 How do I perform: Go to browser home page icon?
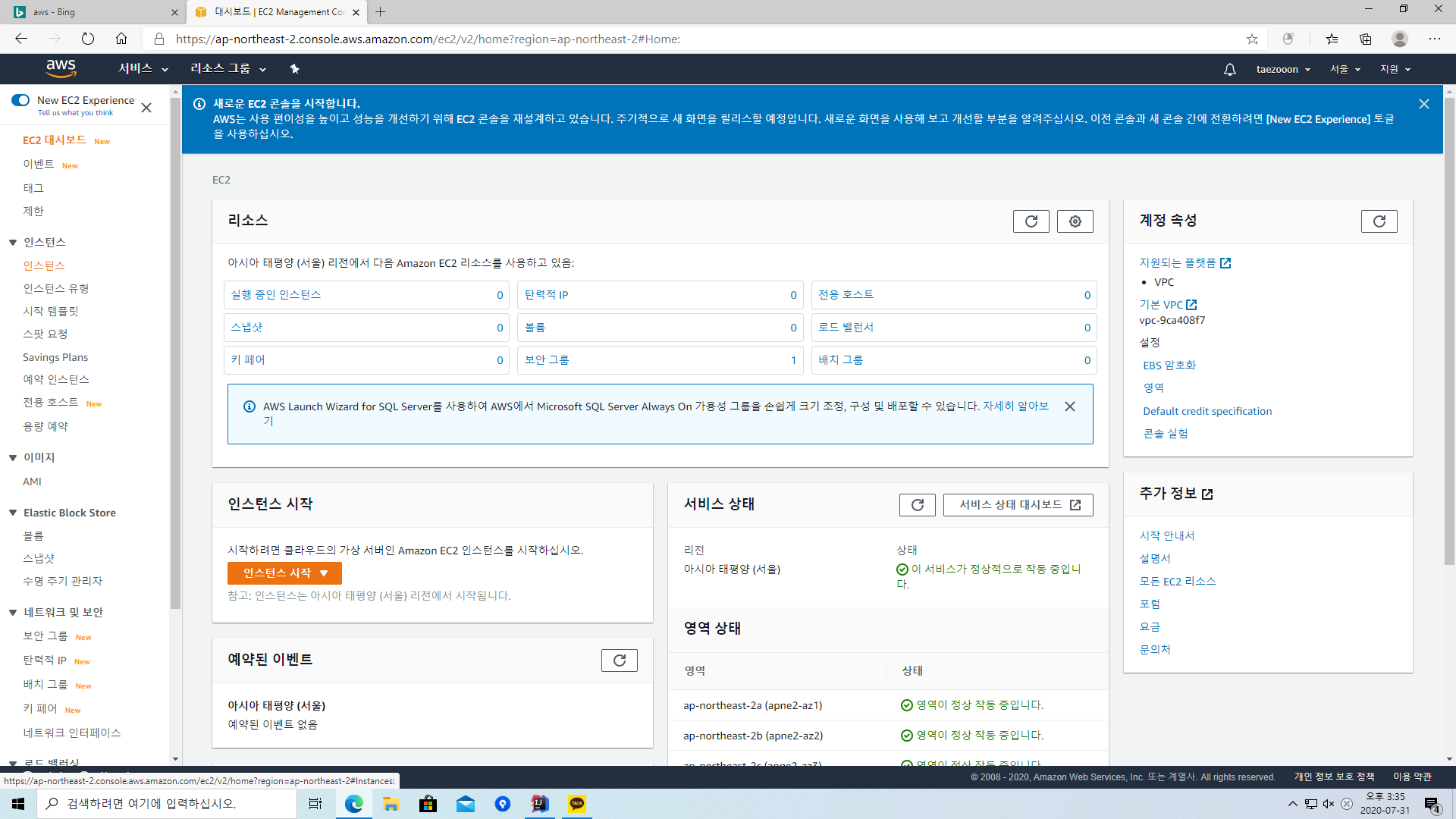121,39
